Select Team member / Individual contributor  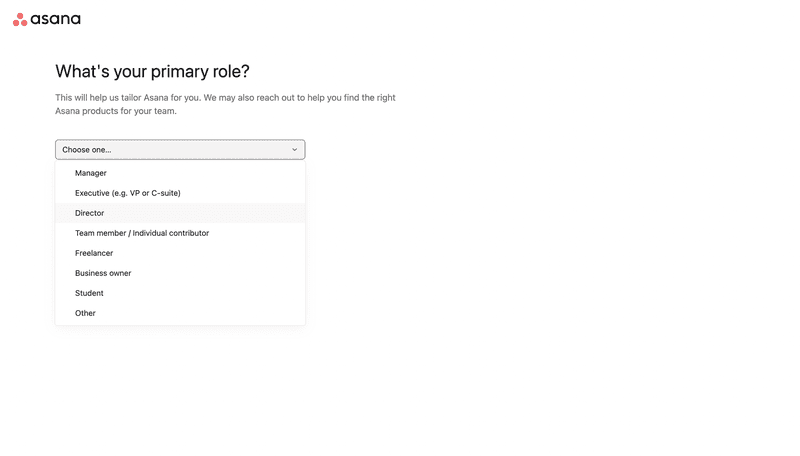[142, 233]
